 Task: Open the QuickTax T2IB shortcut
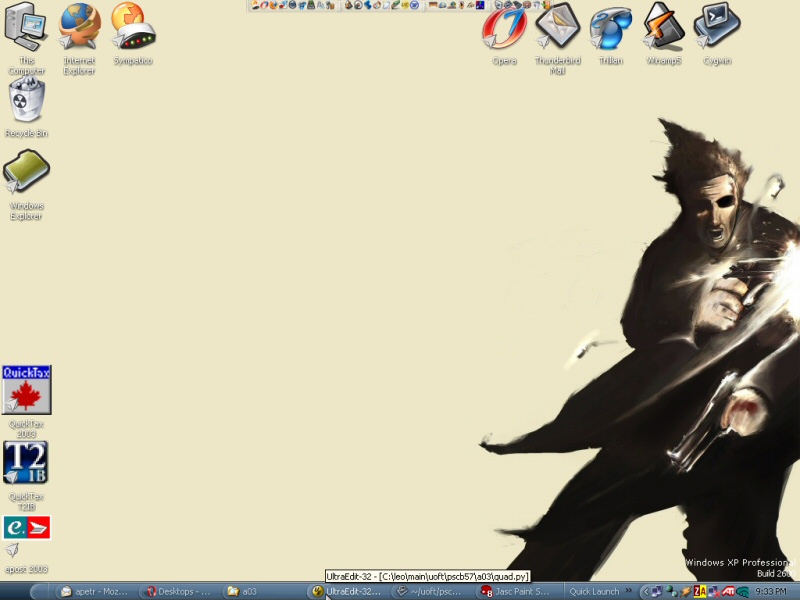tap(26, 464)
